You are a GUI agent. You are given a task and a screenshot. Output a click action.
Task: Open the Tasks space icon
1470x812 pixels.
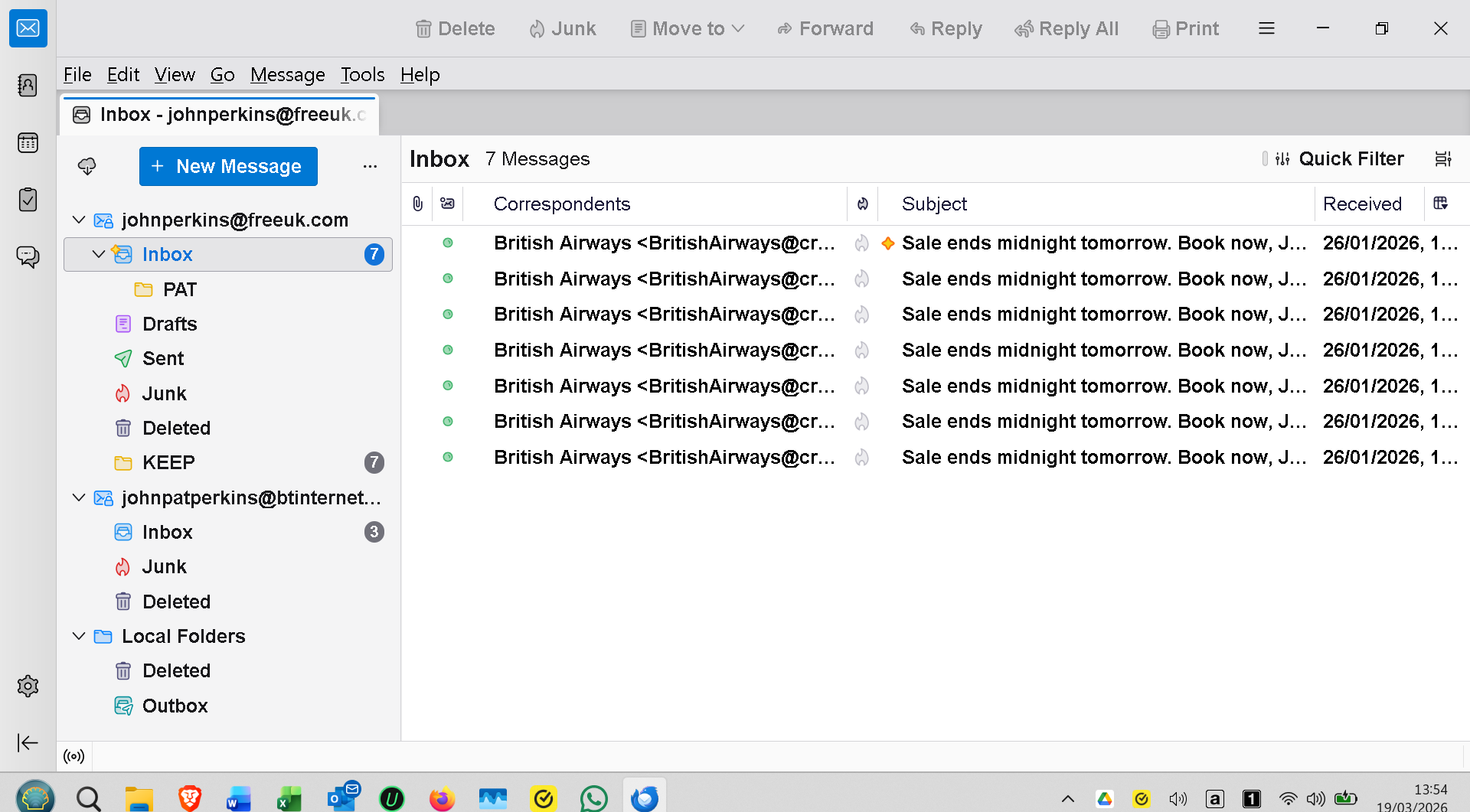coord(28,200)
